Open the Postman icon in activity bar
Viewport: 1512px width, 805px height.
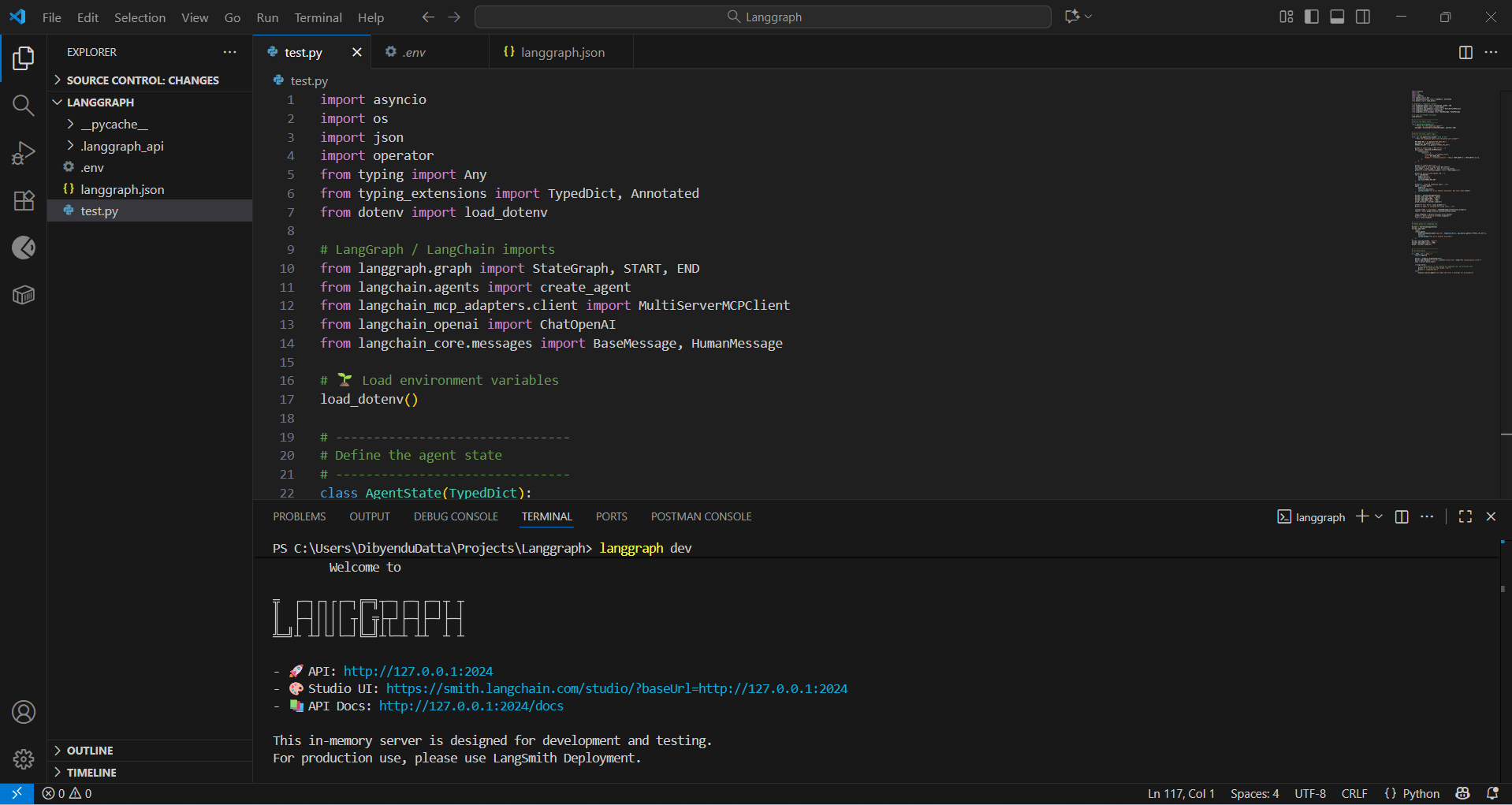[24, 248]
